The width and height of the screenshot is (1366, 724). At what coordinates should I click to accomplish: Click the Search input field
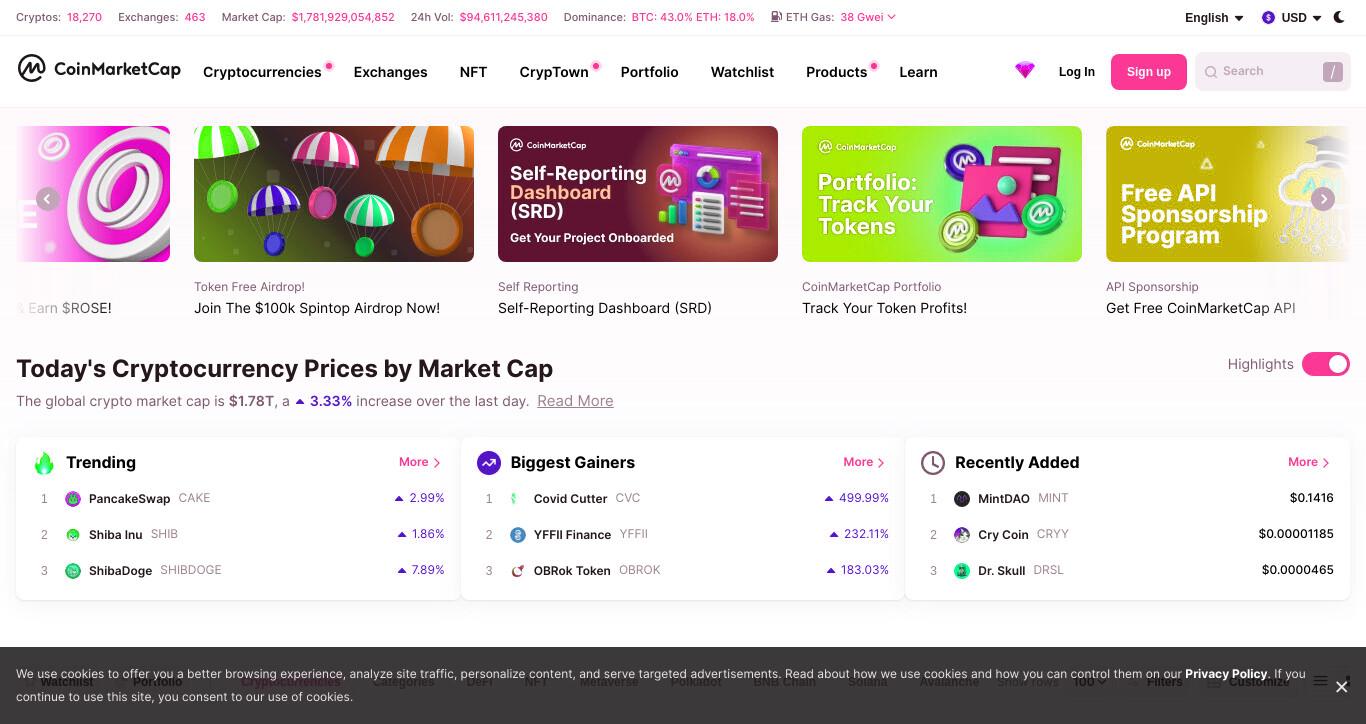pyautogui.click(x=1272, y=72)
